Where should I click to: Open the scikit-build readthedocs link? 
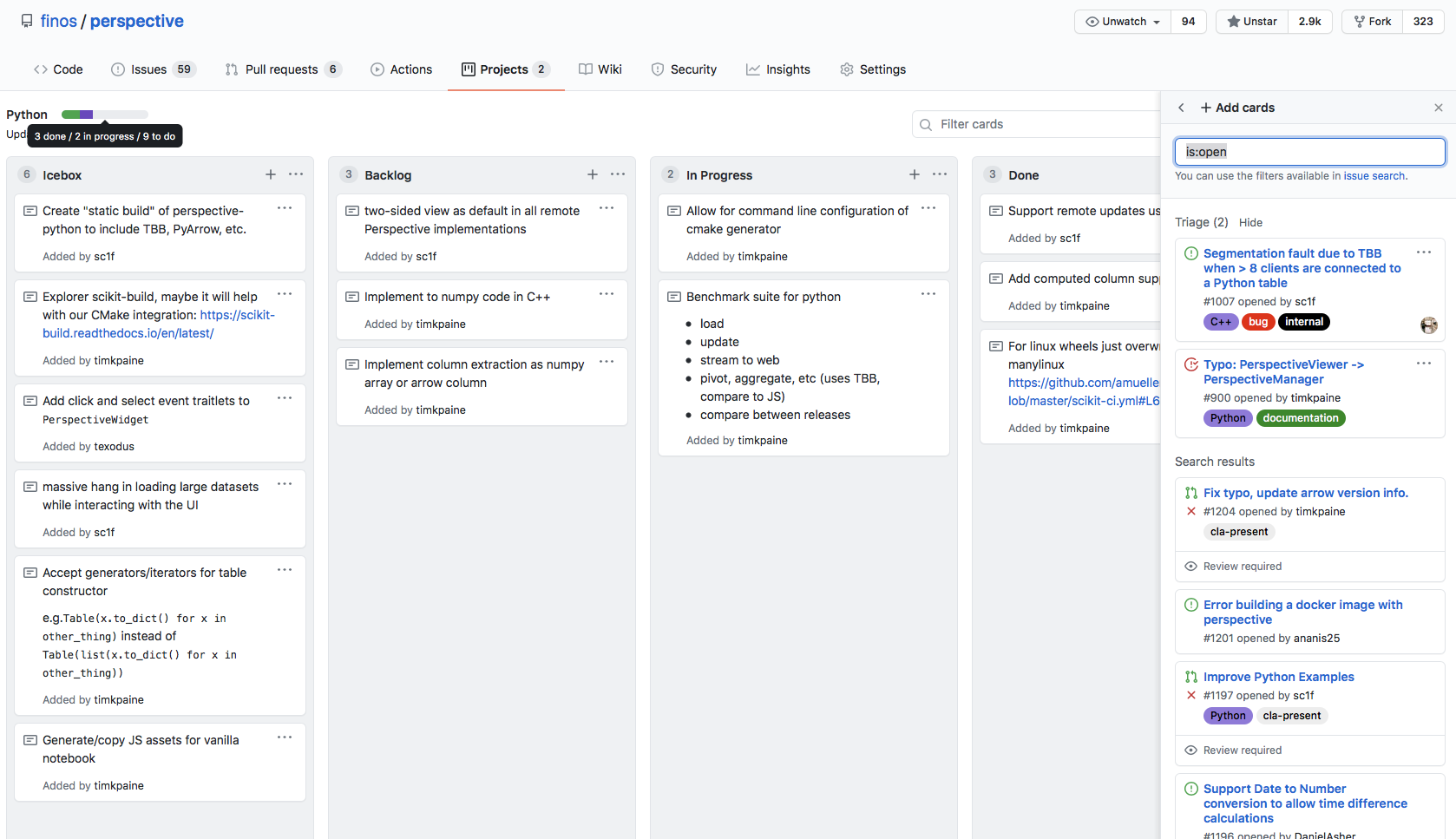point(159,324)
